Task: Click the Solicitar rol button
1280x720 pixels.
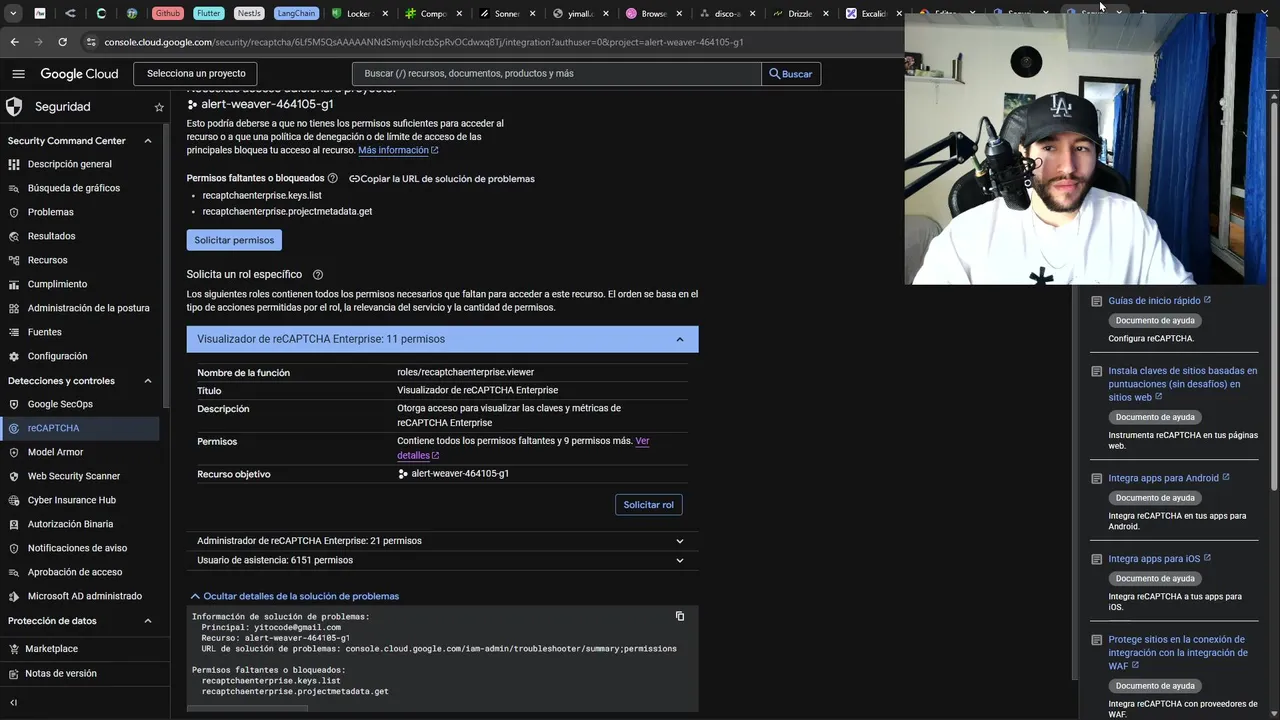Action: click(649, 505)
